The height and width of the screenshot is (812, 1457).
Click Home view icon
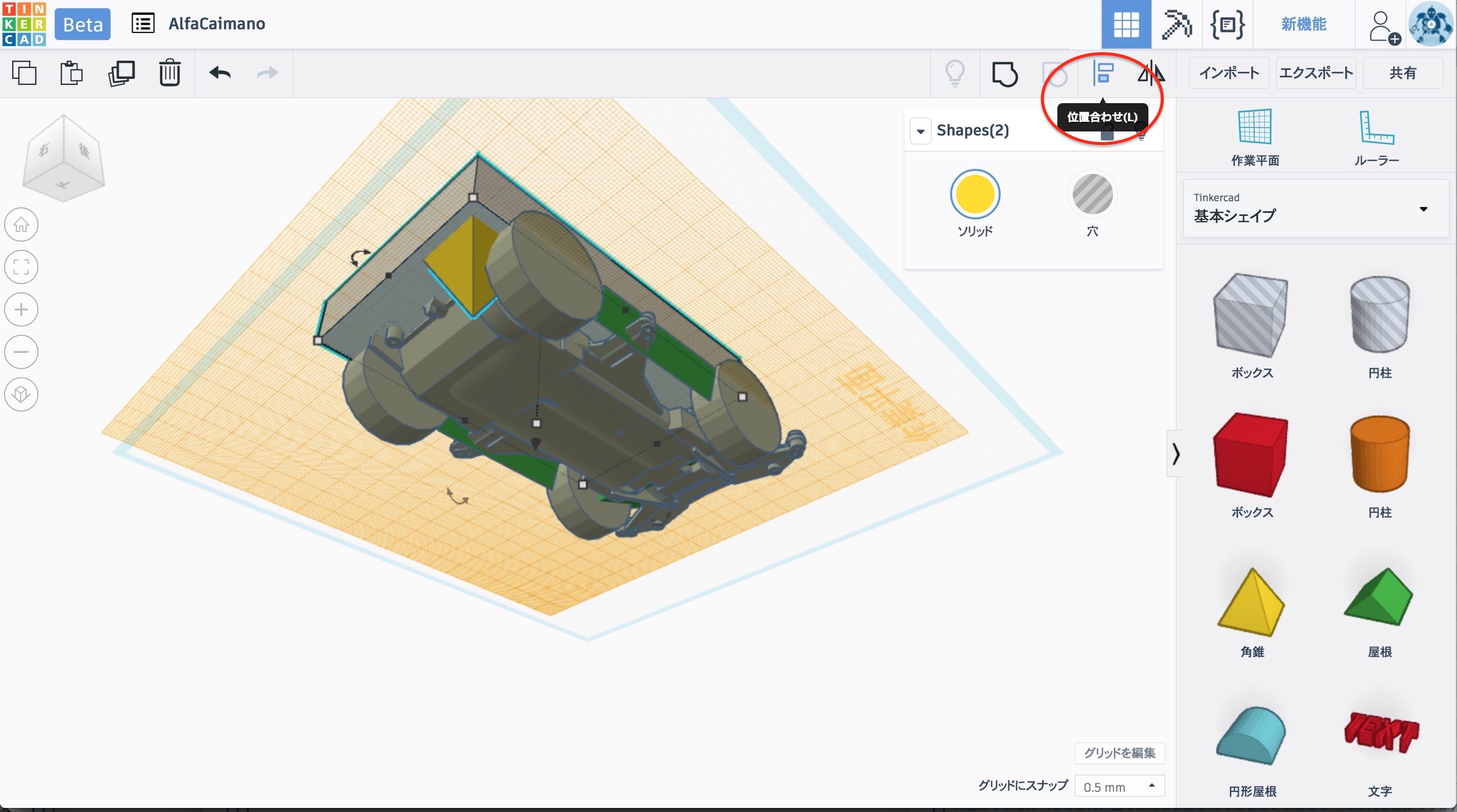21,224
